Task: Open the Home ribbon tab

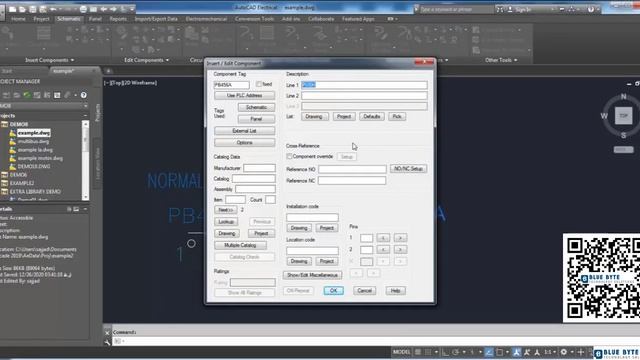Action: pos(18,19)
